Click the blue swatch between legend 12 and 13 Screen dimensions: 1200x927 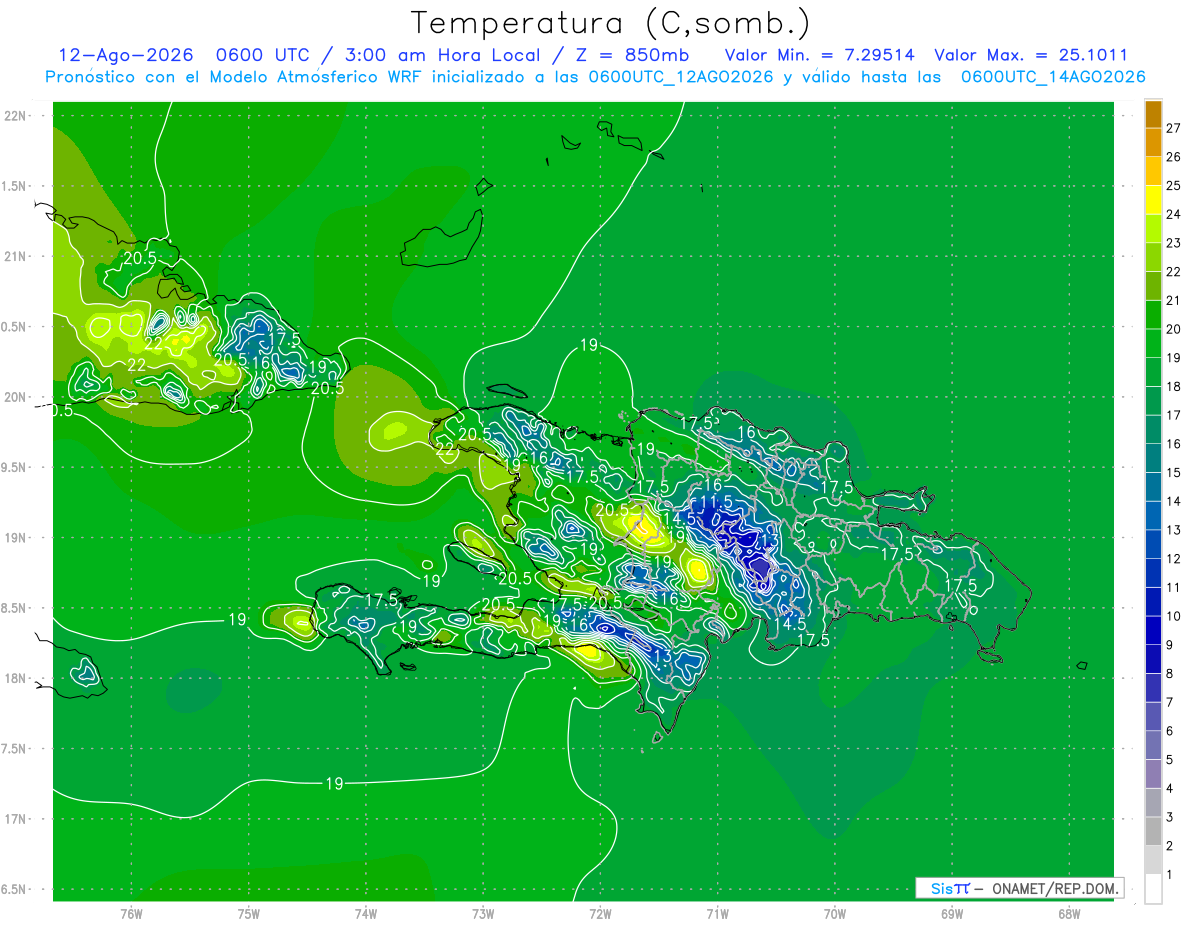point(1153,544)
